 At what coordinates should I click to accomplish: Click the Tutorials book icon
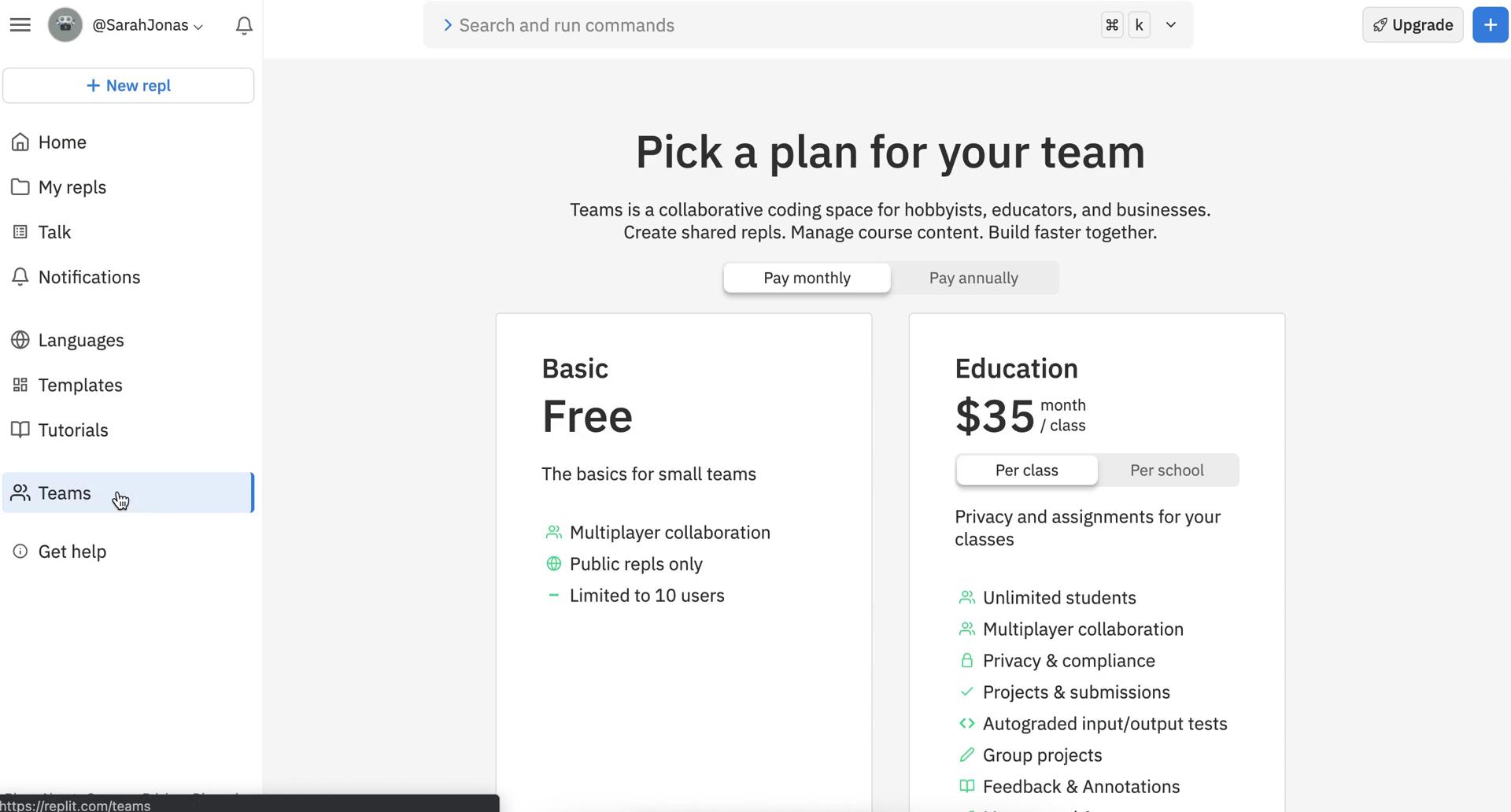20,430
